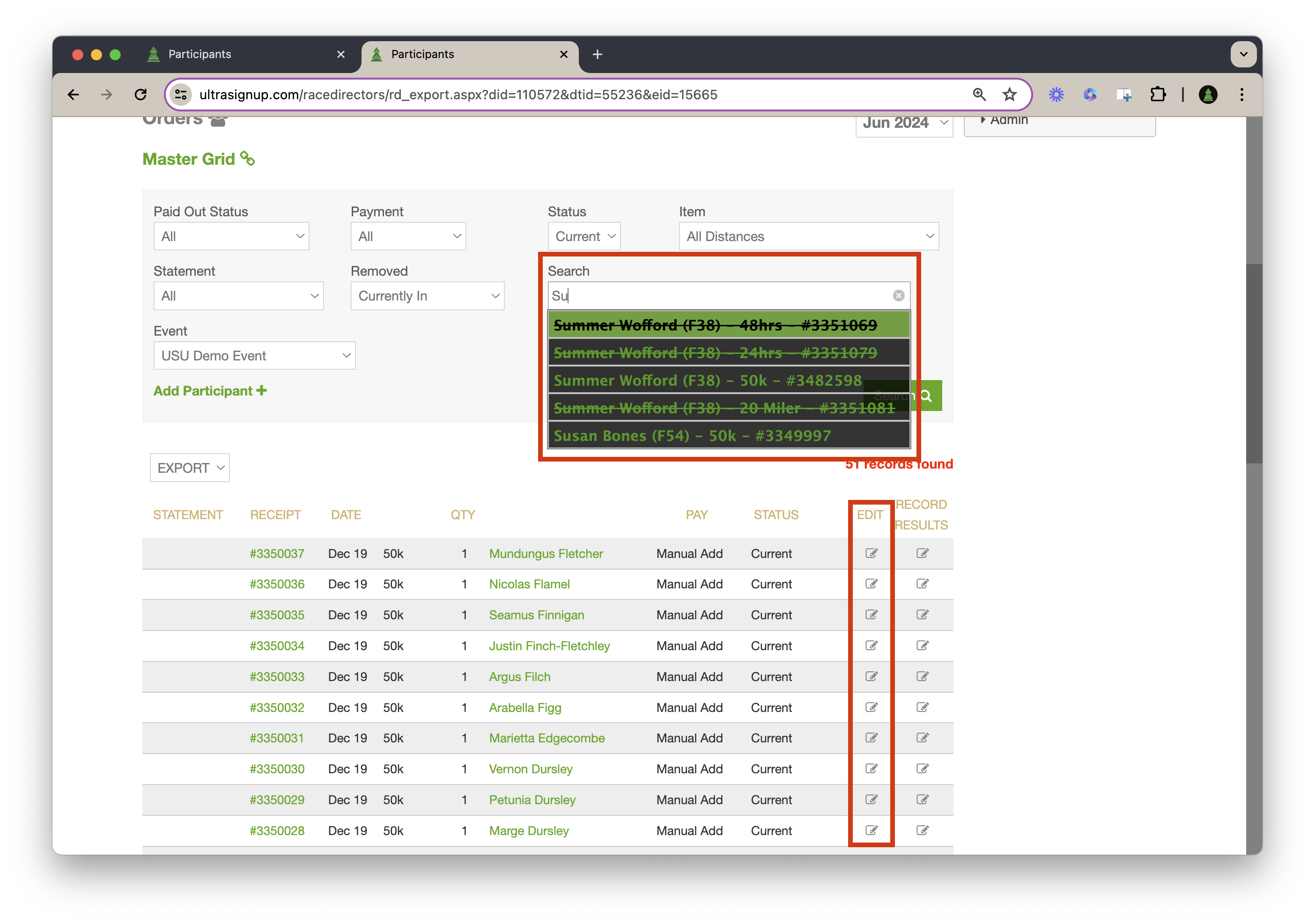Select Summer Wofford 50k #3482598 suggestion
This screenshot has width=1315, height=924.
click(707, 381)
